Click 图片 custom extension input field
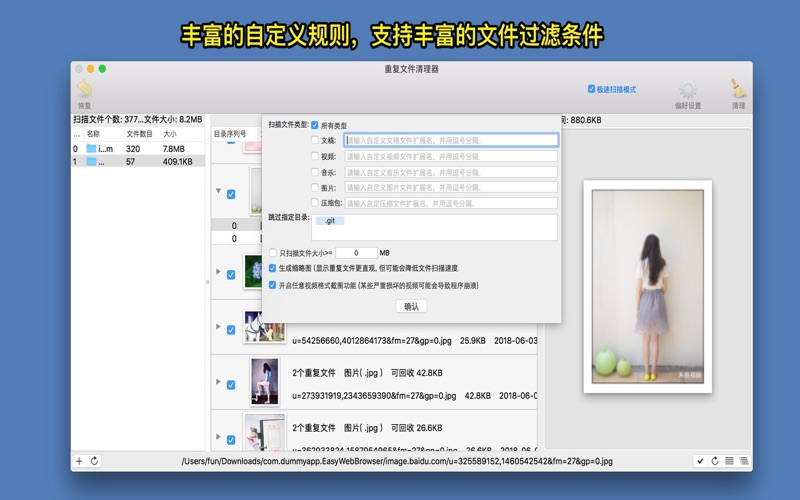Image resolution: width=800 pixels, height=500 pixels. point(451,187)
